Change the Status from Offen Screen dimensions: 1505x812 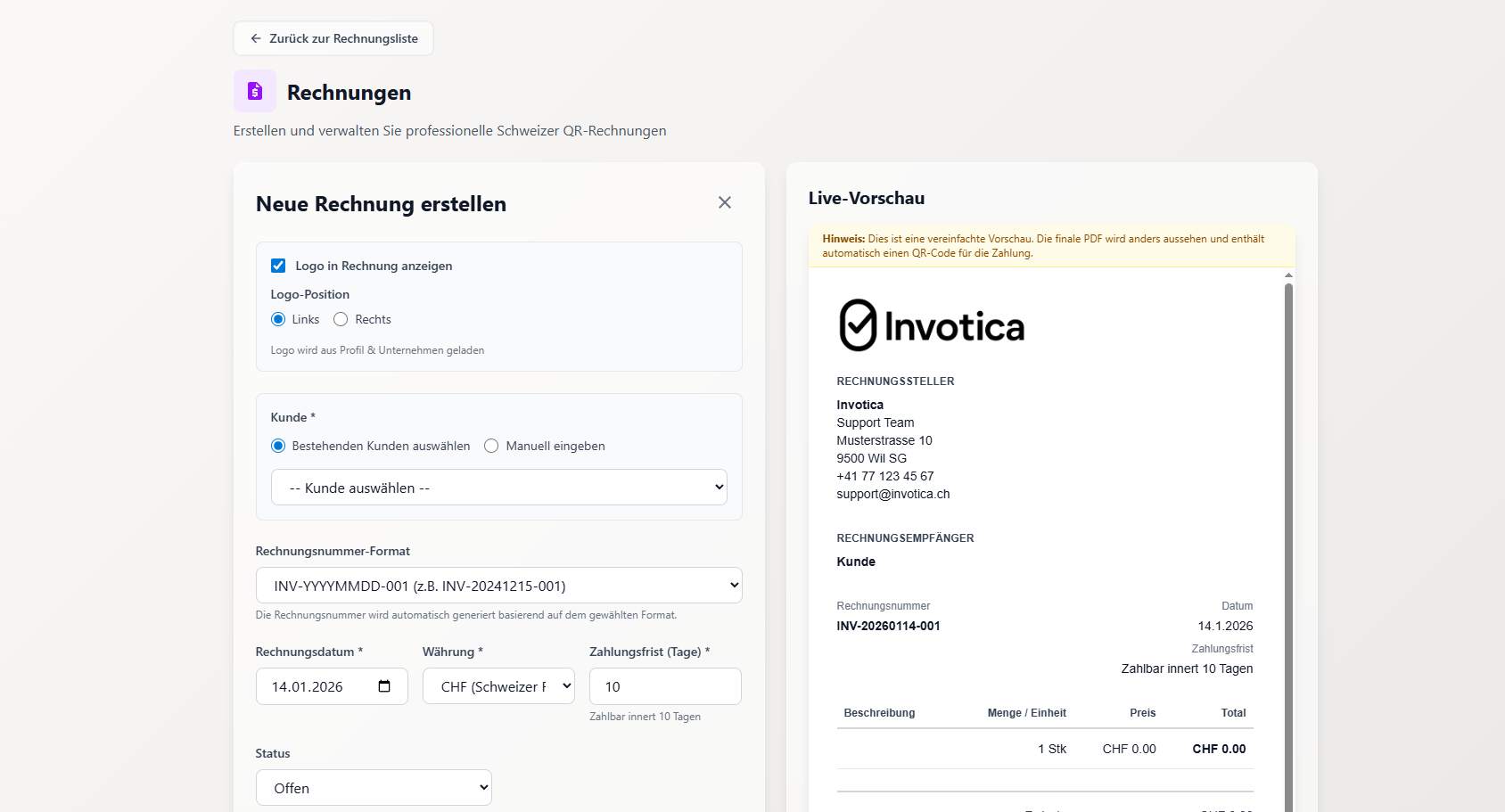373,787
